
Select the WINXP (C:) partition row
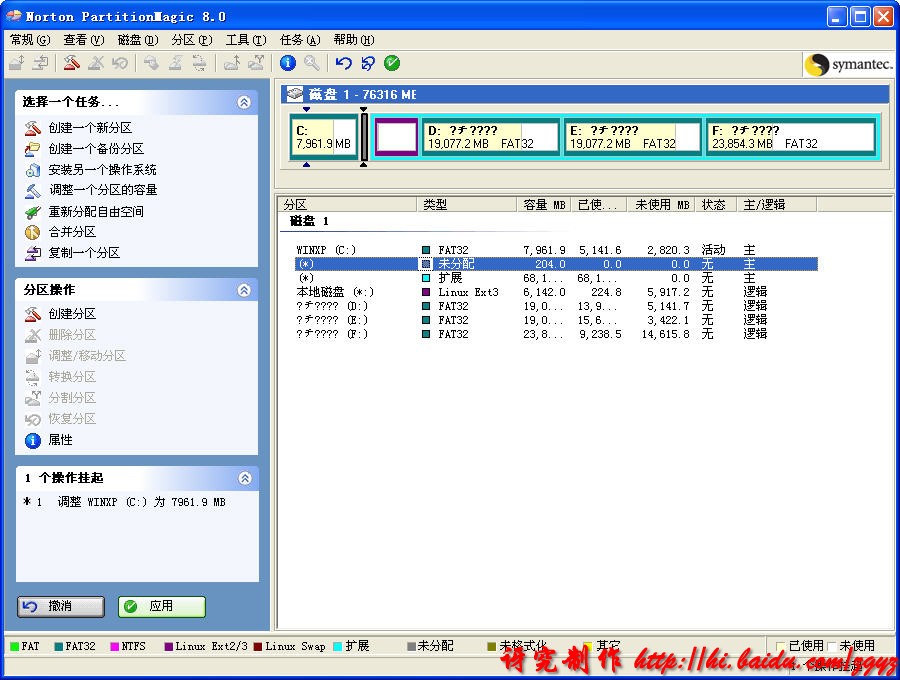(x=556, y=250)
